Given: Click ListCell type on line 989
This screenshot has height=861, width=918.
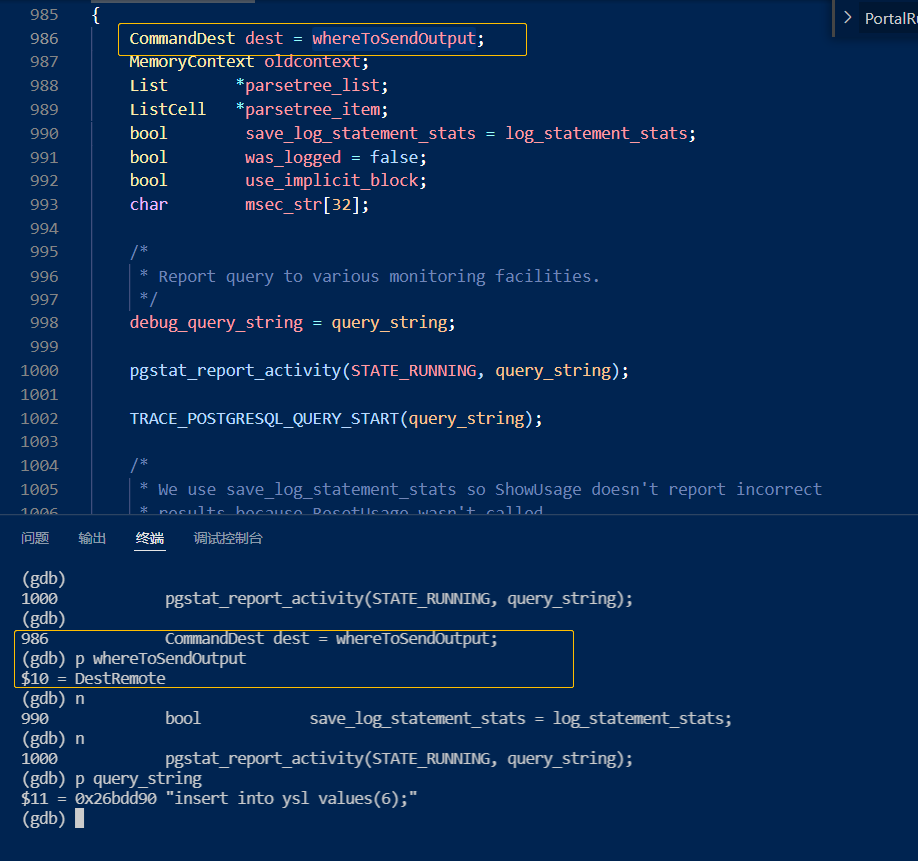Looking at the screenshot, I should point(167,109).
